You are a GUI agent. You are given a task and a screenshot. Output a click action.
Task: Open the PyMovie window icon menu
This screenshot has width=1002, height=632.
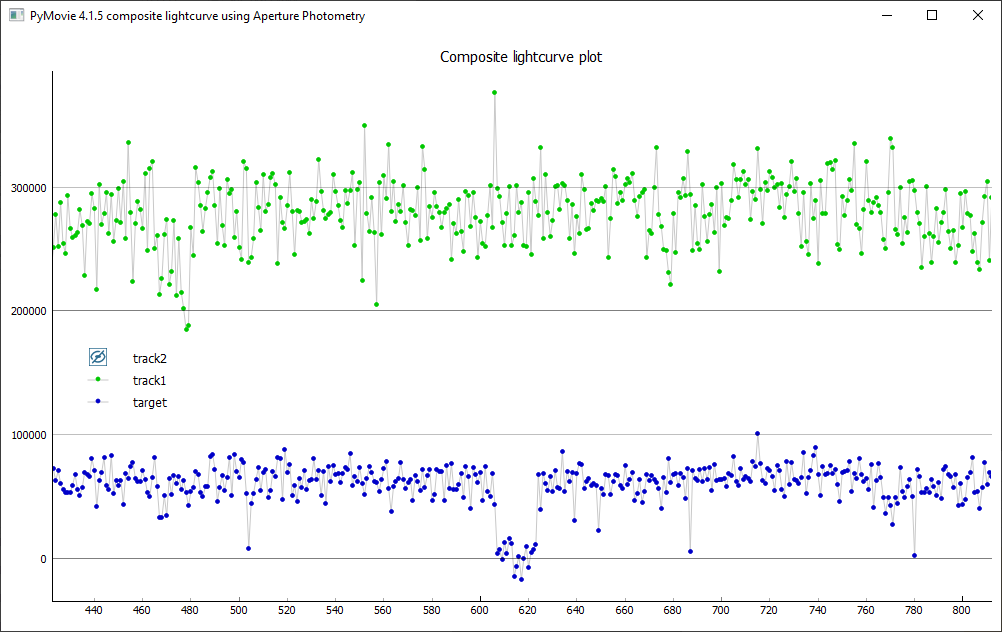(x=16, y=16)
